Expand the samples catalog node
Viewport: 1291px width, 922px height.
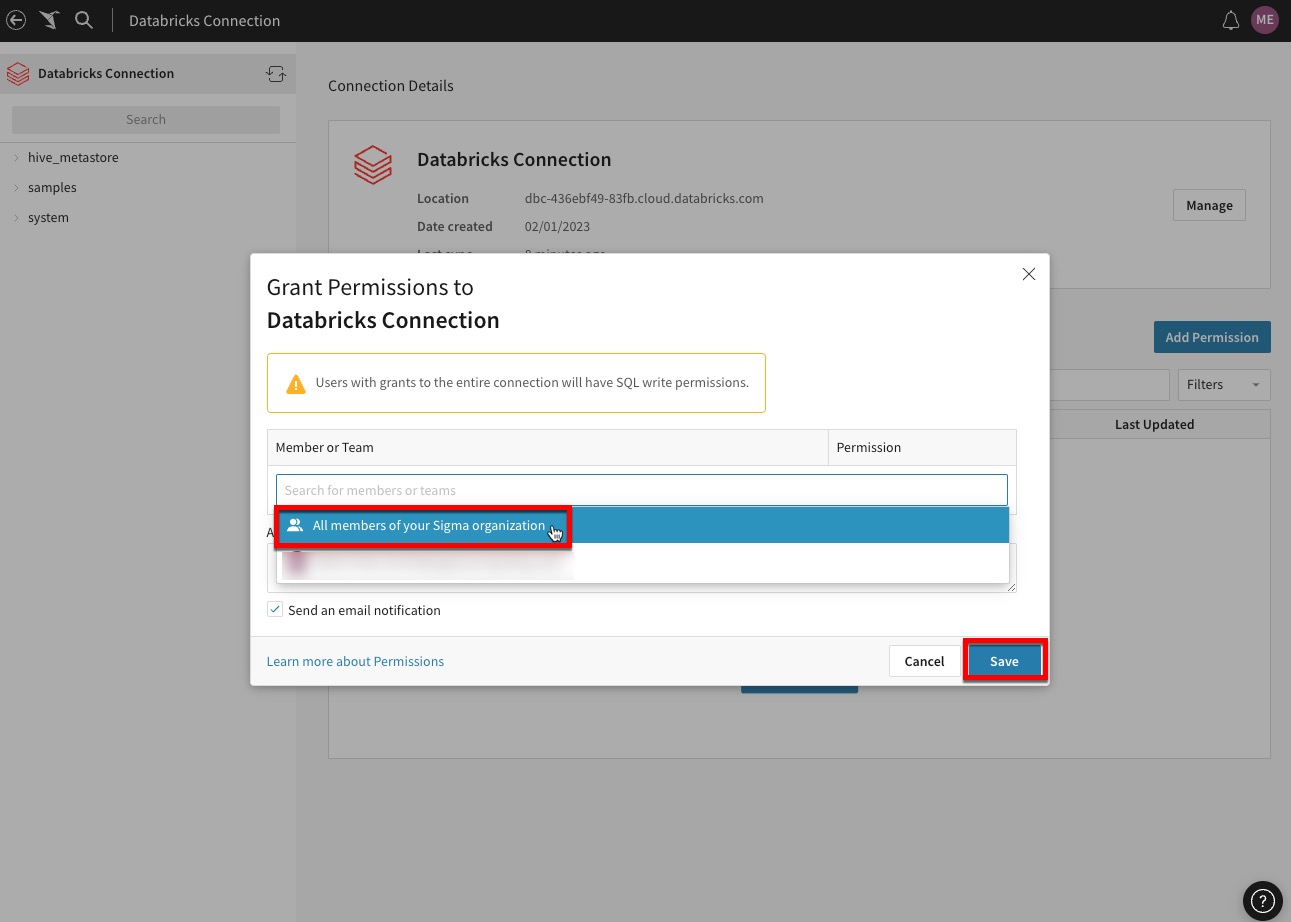click(x=17, y=188)
